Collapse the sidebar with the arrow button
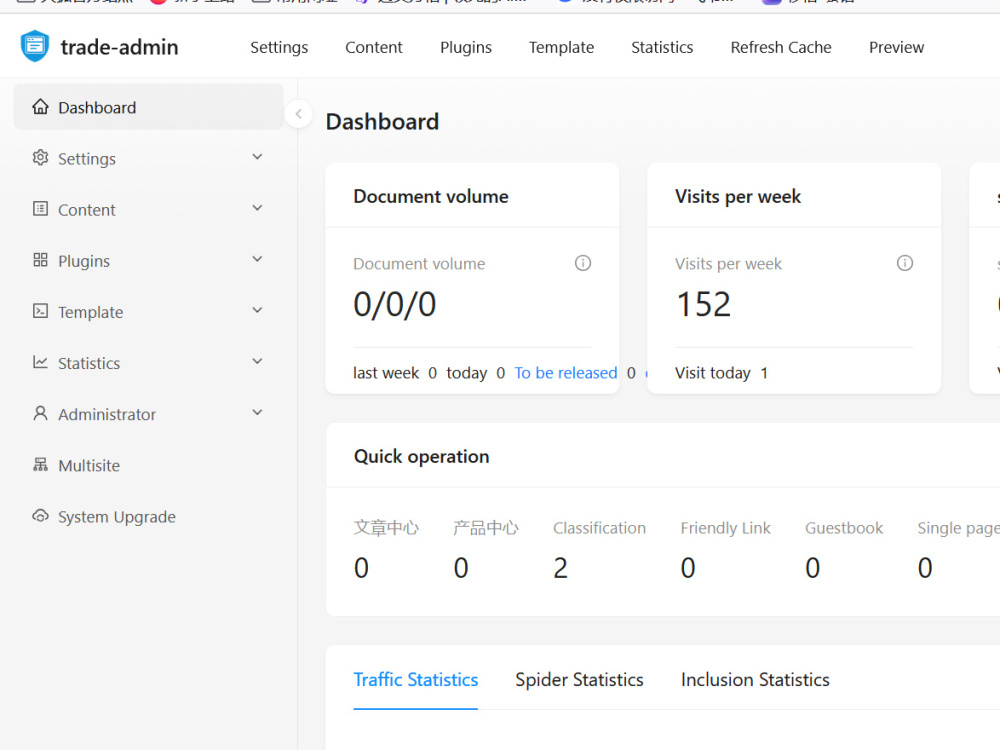 [x=298, y=114]
